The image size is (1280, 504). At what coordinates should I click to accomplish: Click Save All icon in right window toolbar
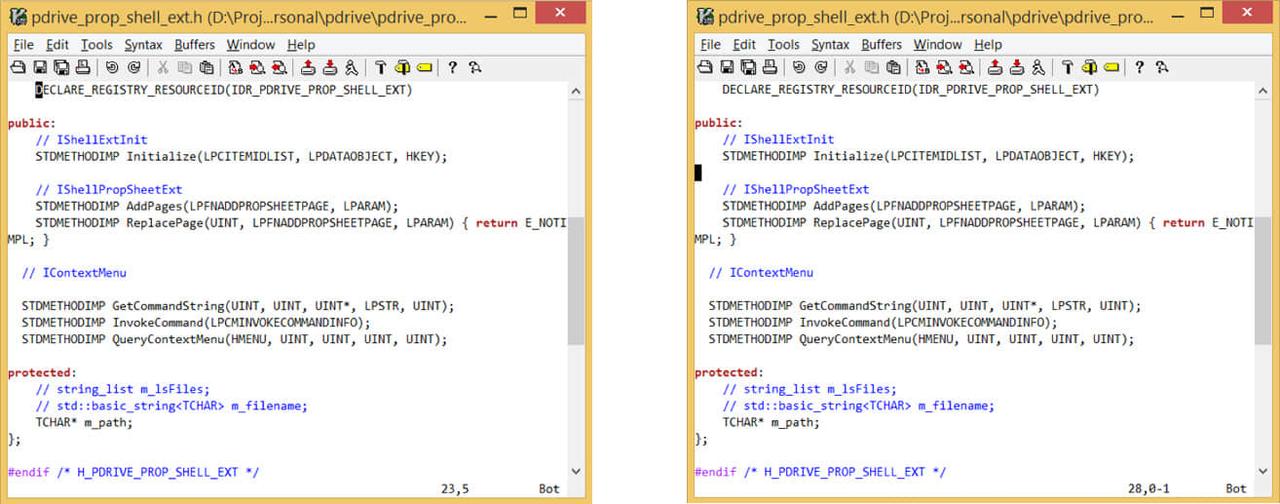(x=747, y=68)
